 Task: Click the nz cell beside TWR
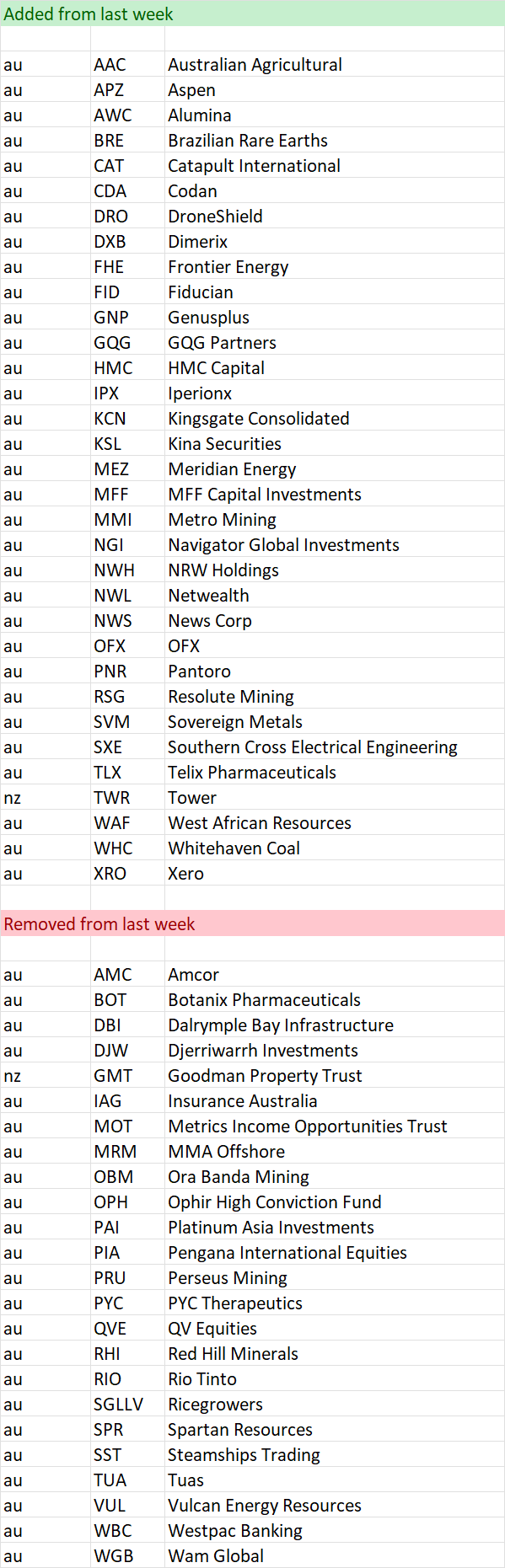[x=45, y=797]
